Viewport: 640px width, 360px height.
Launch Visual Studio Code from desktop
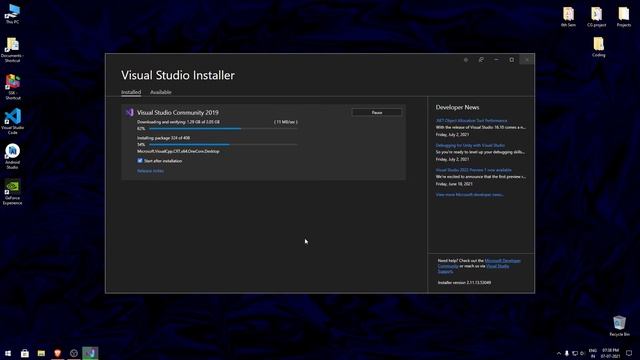(x=13, y=121)
